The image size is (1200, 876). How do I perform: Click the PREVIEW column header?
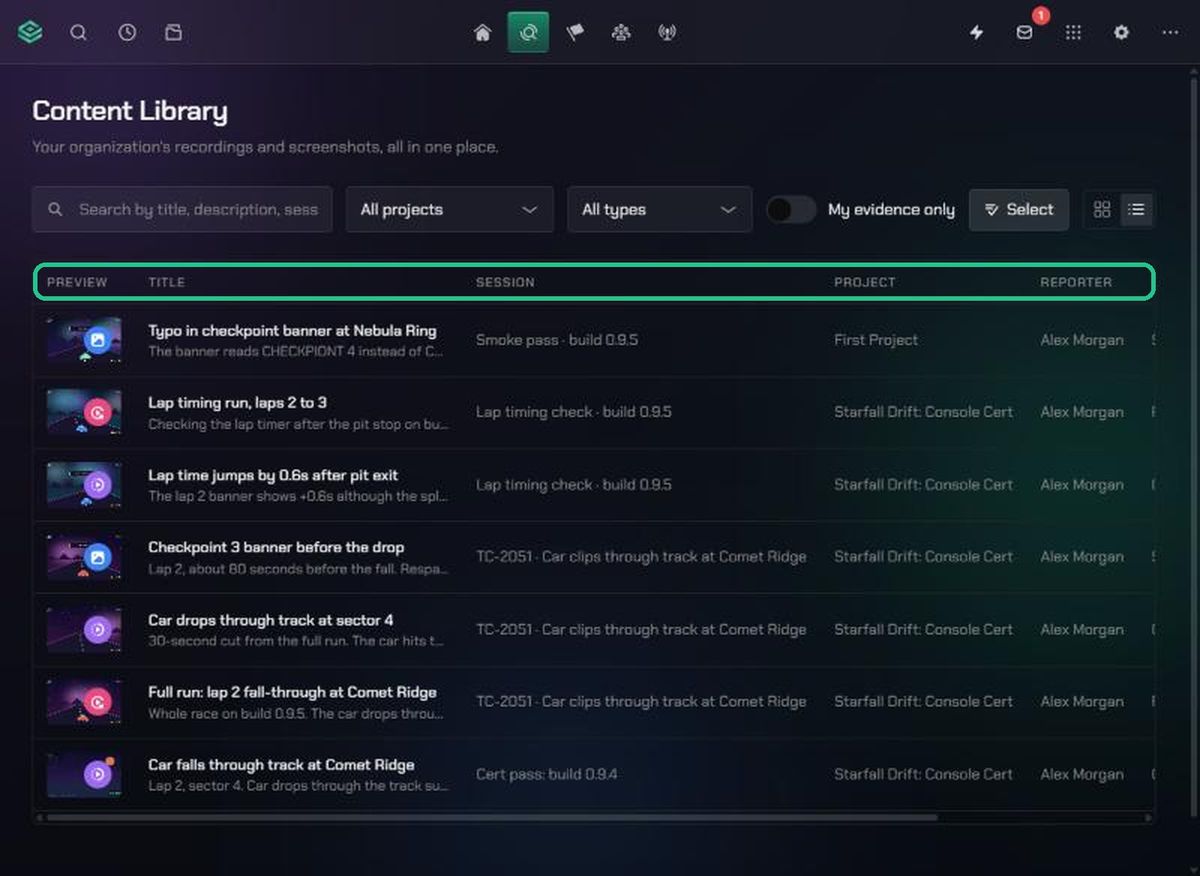[77, 282]
